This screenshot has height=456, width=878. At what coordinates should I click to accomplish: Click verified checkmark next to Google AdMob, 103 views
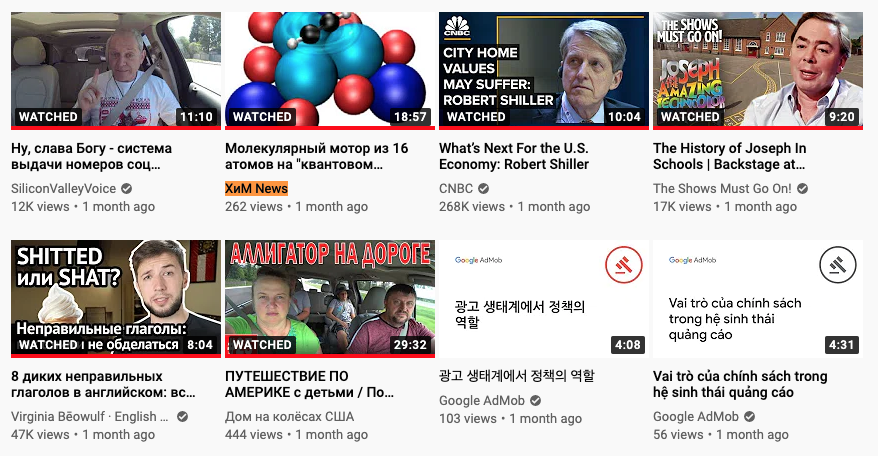click(535, 401)
